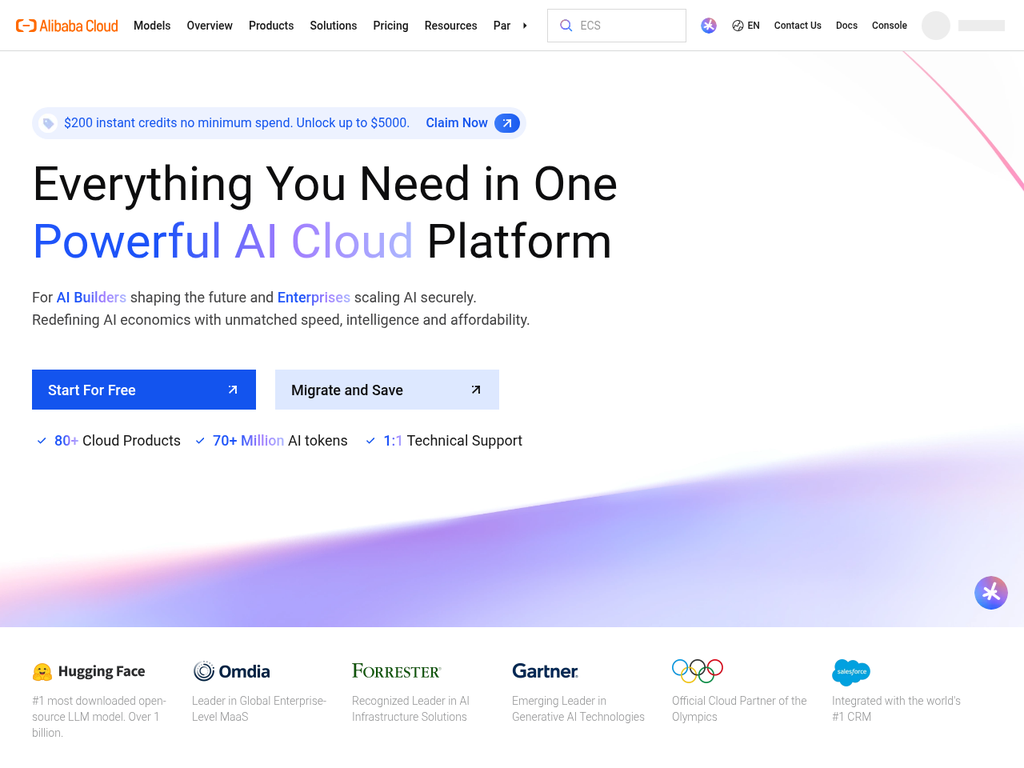Click 'Leader in Global Enterprise-Level MaaS' text
Screen dimensions: 1024x768
pos(259,709)
